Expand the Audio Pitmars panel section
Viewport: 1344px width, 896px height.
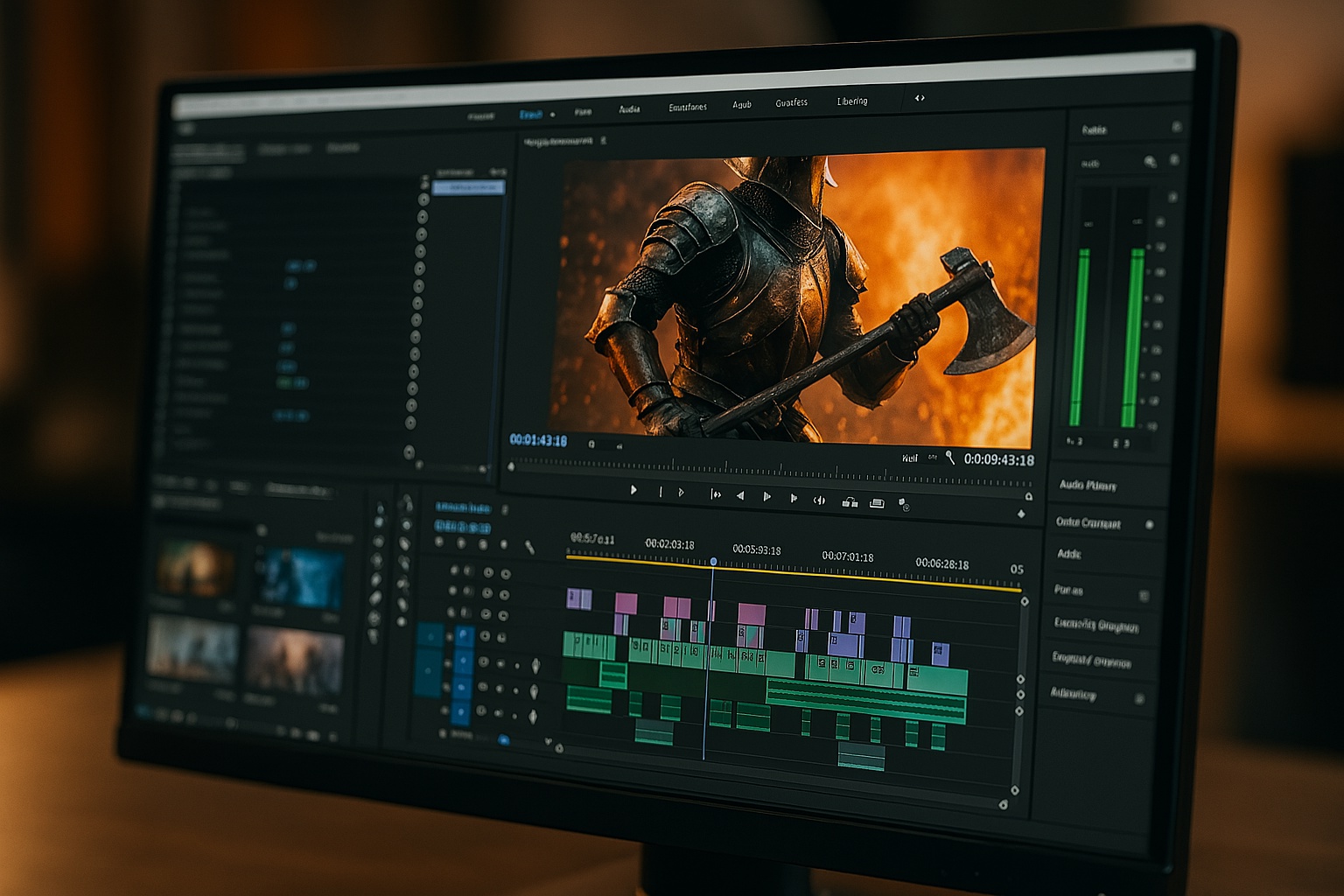click(1088, 486)
